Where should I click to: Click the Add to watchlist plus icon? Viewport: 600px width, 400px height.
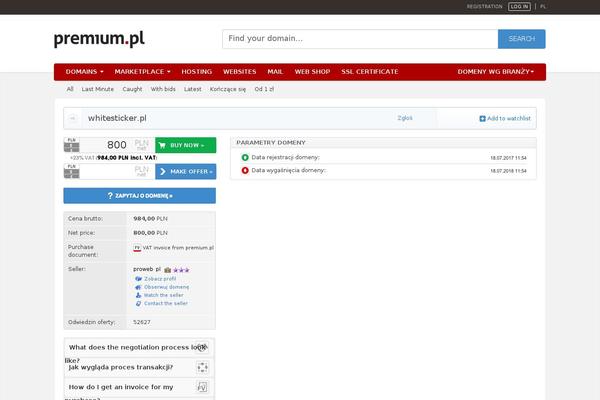click(x=482, y=119)
